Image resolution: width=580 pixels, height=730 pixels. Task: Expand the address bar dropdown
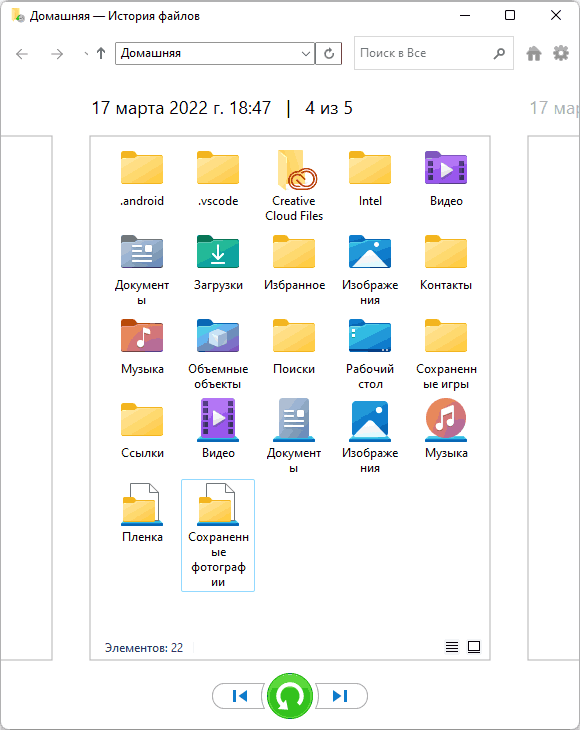tap(306, 54)
